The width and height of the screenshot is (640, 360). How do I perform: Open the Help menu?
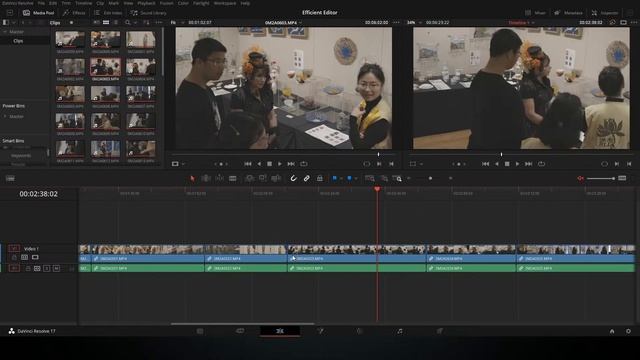pos(245,3)
